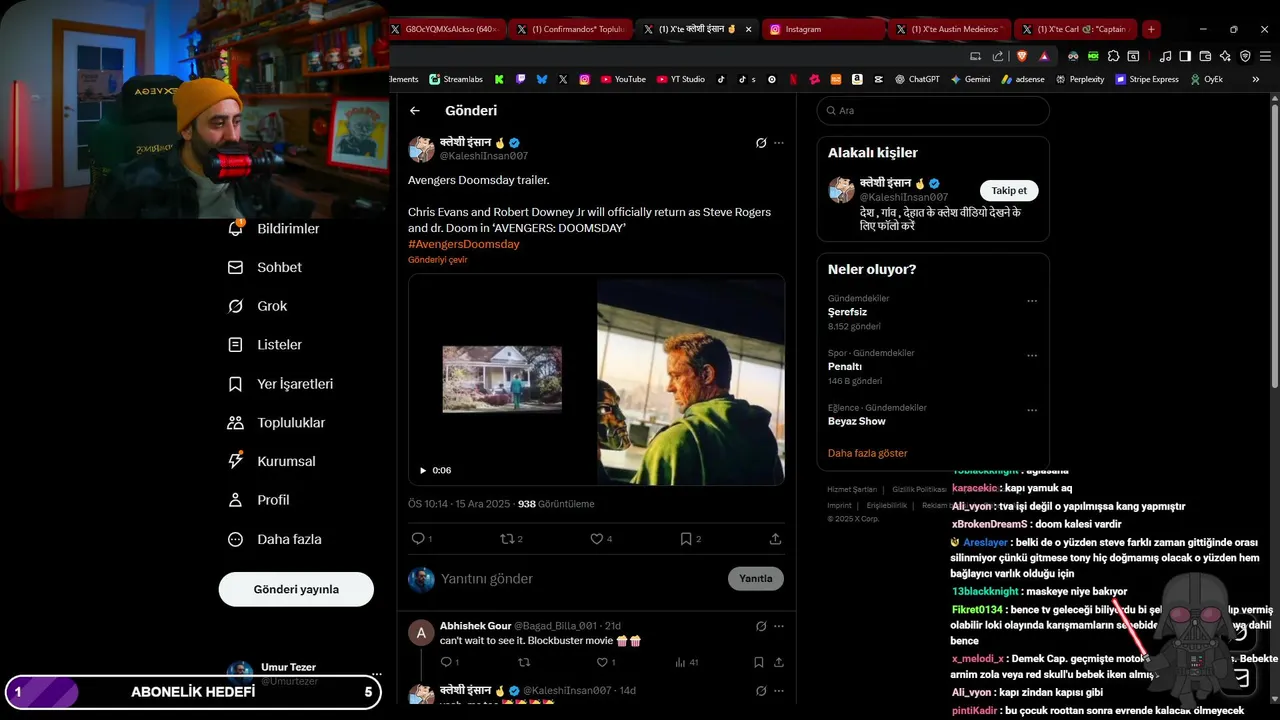Click the Grok icon on main post
Screen dimensions: 1280x720
point(761,143)
